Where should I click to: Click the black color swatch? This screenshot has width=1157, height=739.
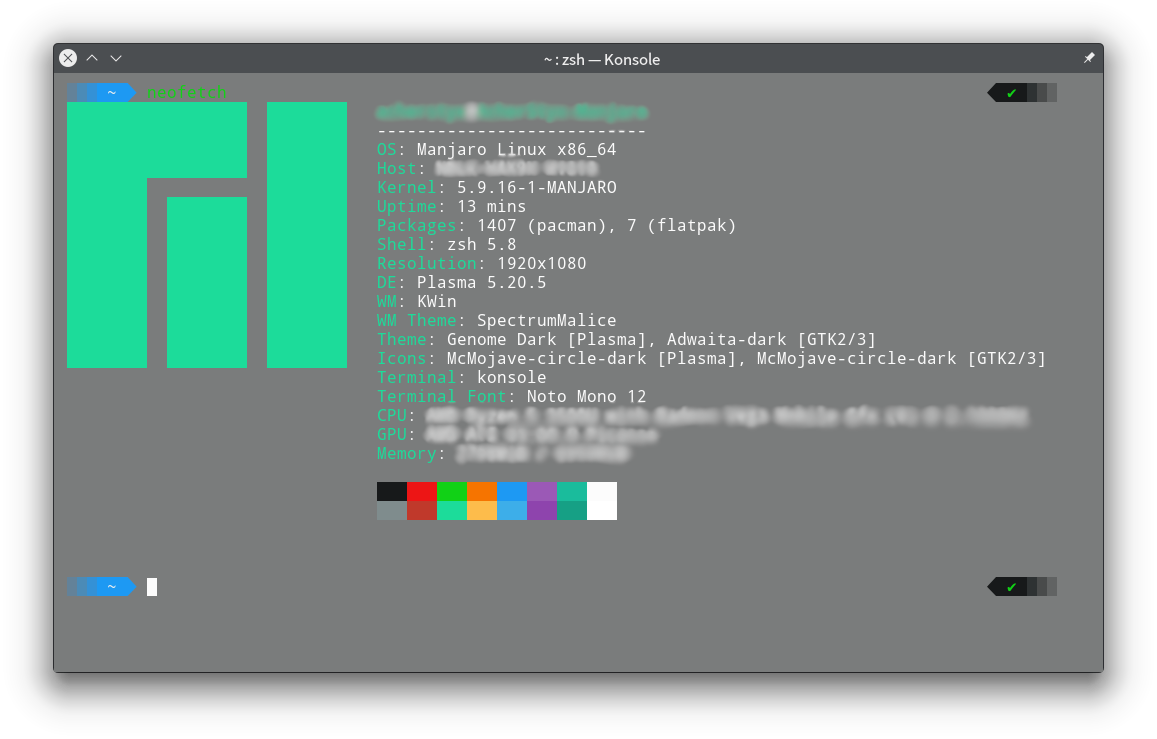coord(392,491)
